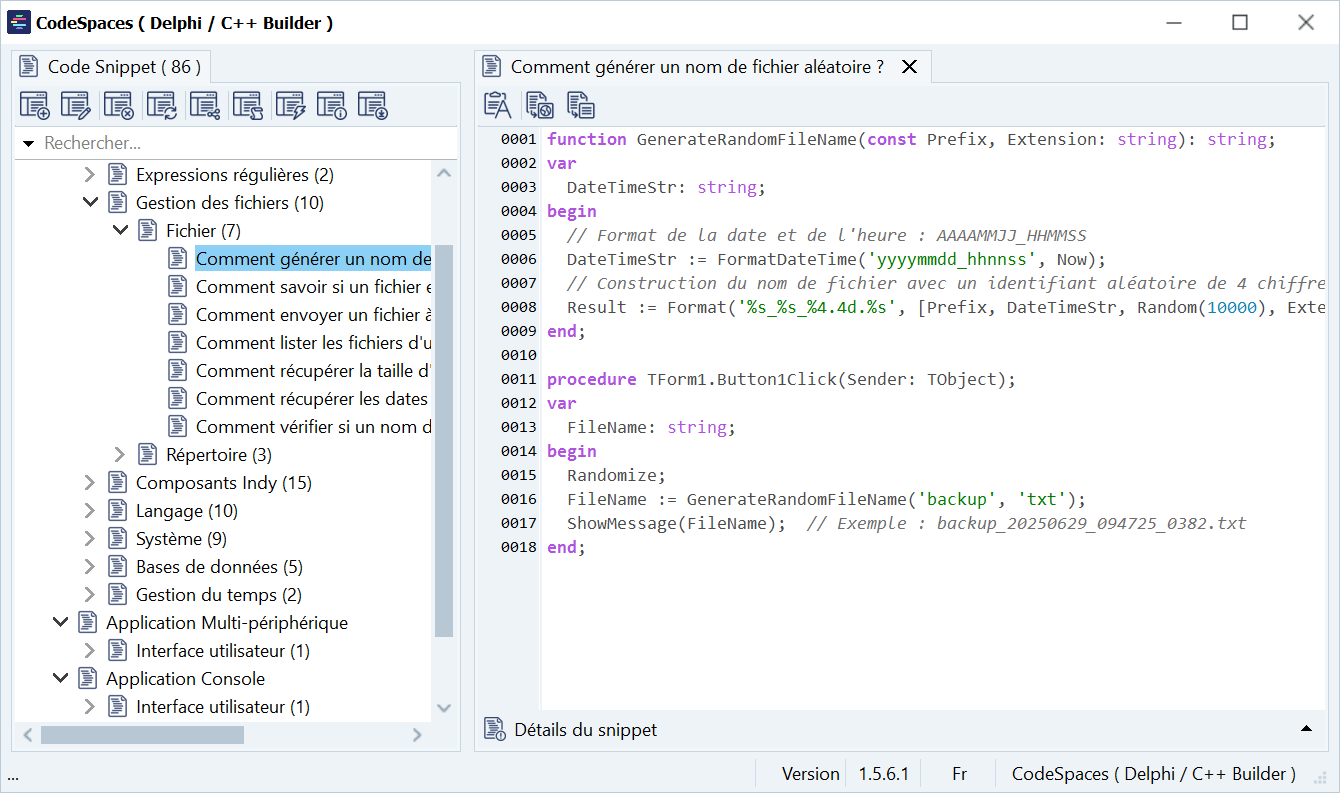The image size is (1340, 793).
Task: Click the snippet lightning bolt icon
Action: [289, 105]
